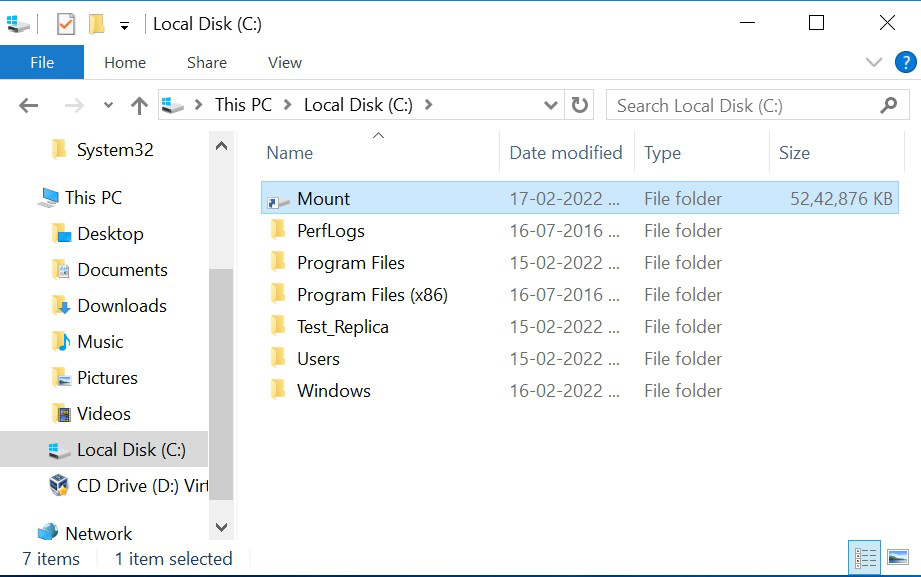Click the Back navigation arrow
Viewport: 921px width, 577px height.
click(x=28, y=105)
